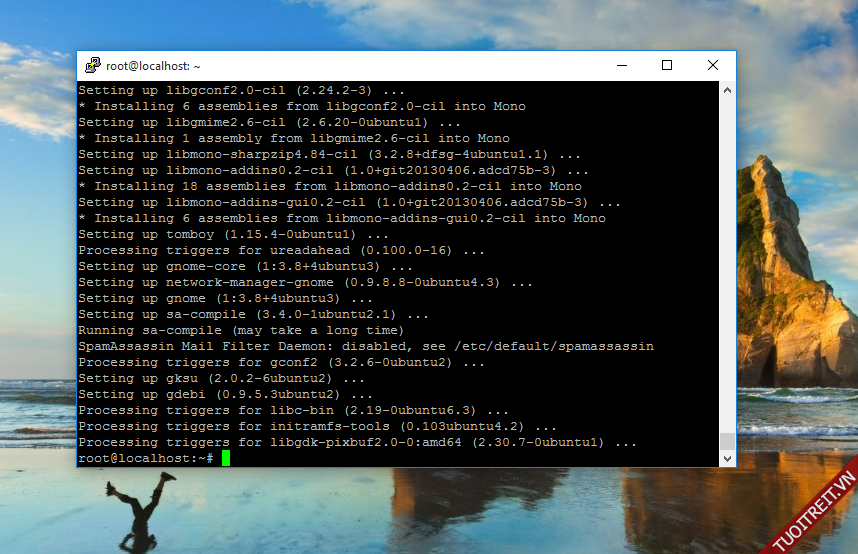Minimize the PuTTY terminal window
858x554 pixels.
click(621, 66)
